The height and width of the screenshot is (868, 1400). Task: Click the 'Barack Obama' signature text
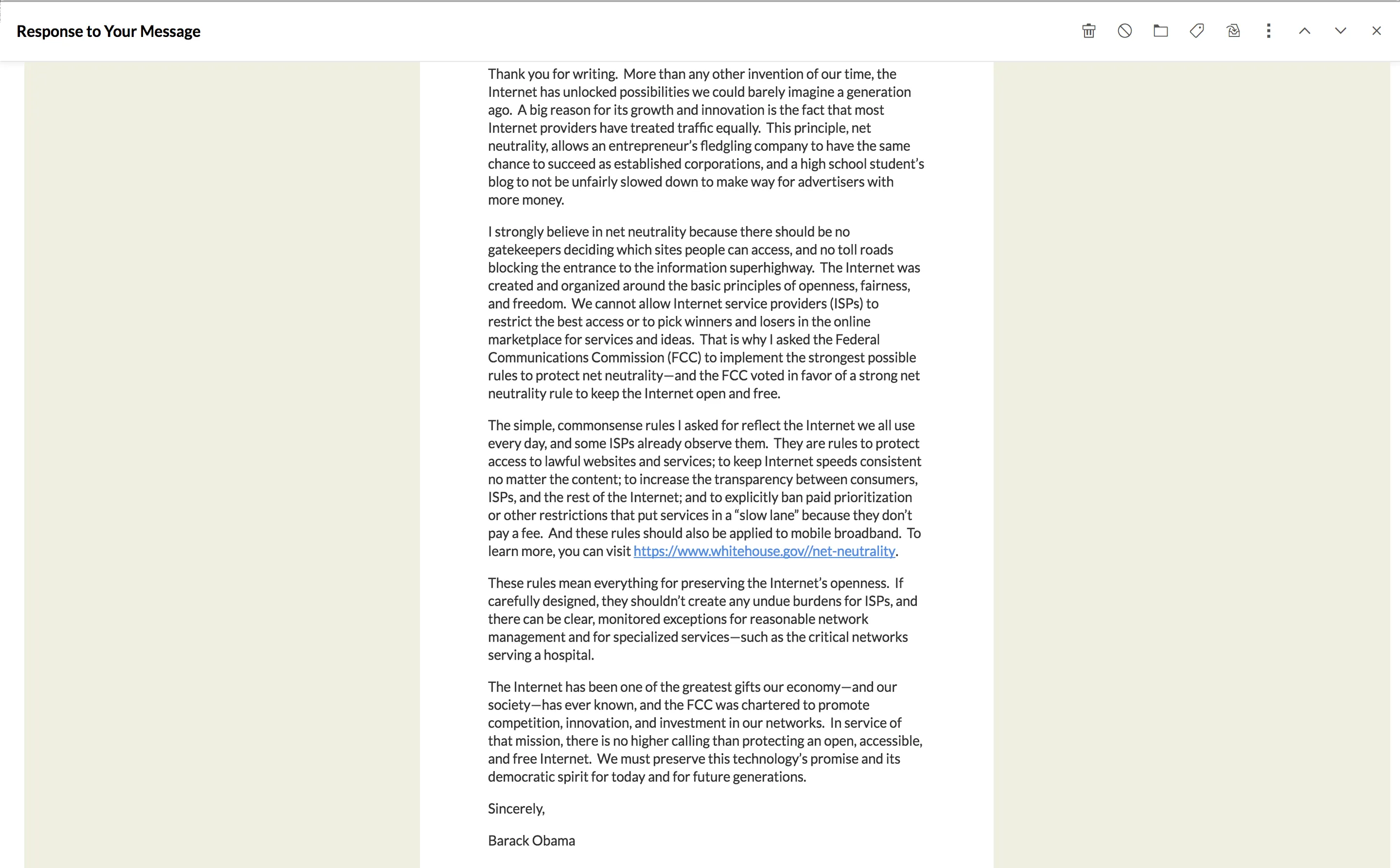(531, 840)
